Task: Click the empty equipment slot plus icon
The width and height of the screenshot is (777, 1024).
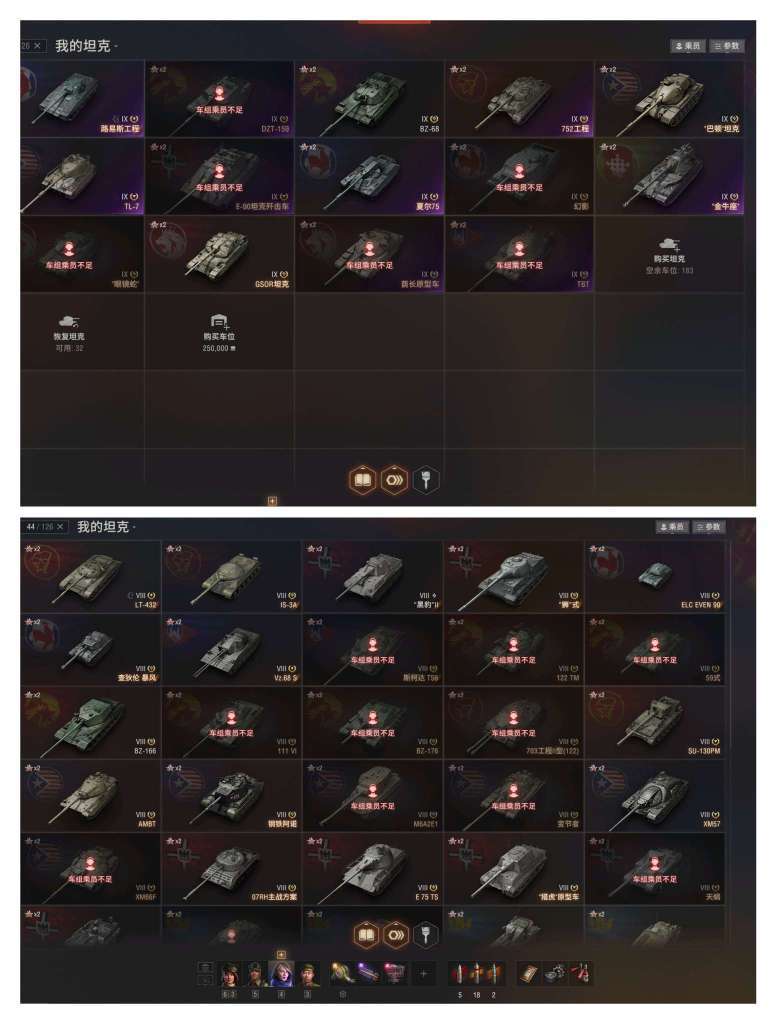Action: [423, 974]
